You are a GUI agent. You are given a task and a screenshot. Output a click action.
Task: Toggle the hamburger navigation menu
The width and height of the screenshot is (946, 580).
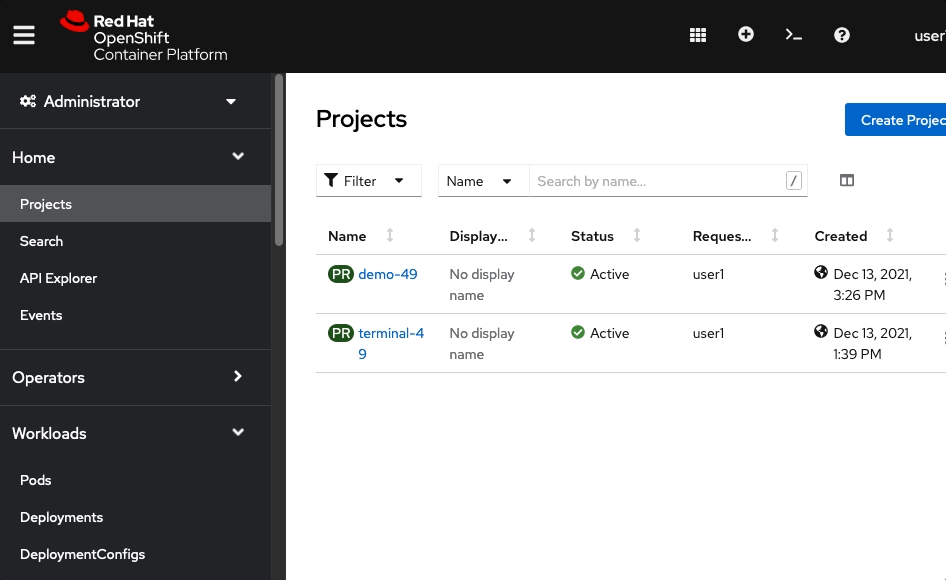[24, 35]
